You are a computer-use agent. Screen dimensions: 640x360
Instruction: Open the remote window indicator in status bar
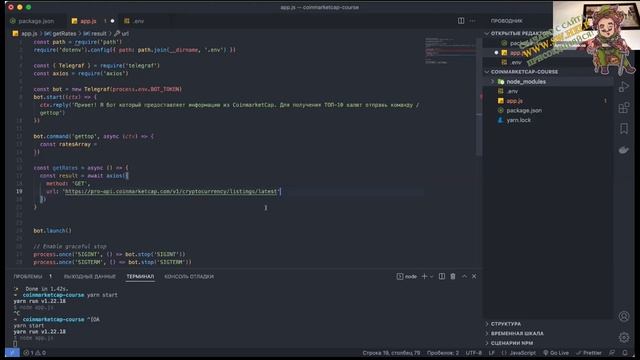click(12, 353)
